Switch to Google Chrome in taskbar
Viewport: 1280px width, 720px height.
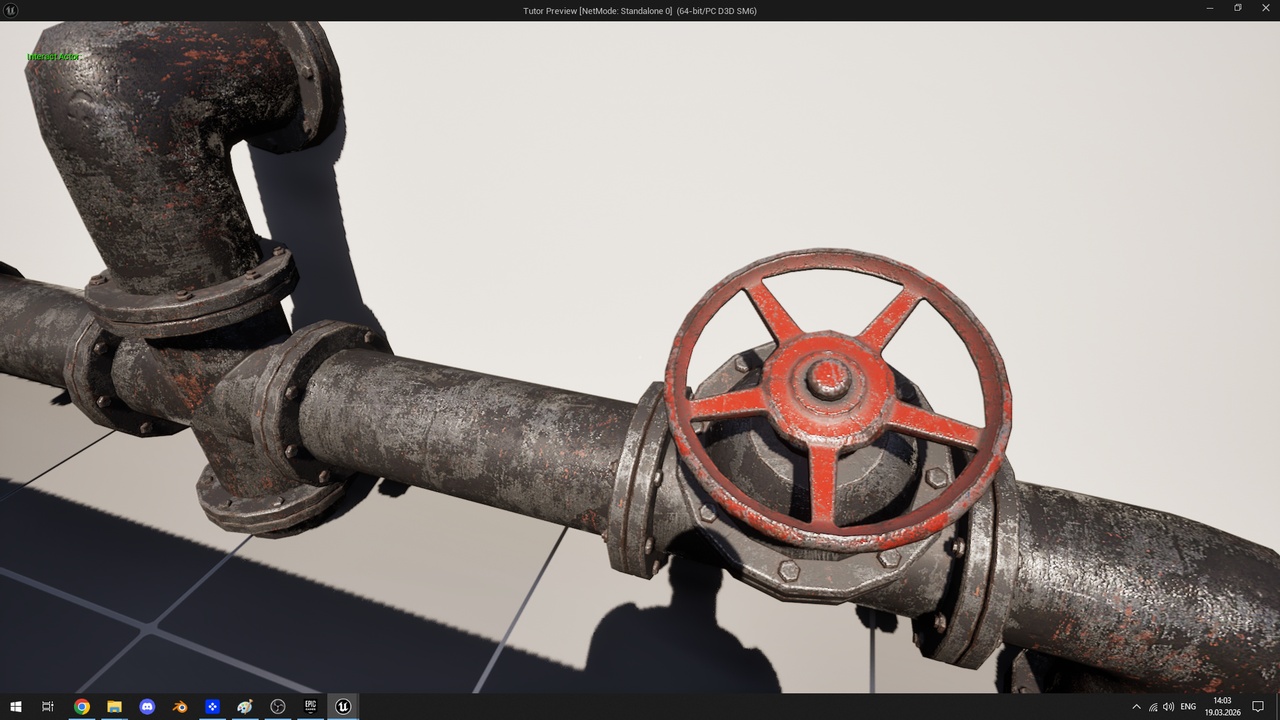click(x=82, y=706)
